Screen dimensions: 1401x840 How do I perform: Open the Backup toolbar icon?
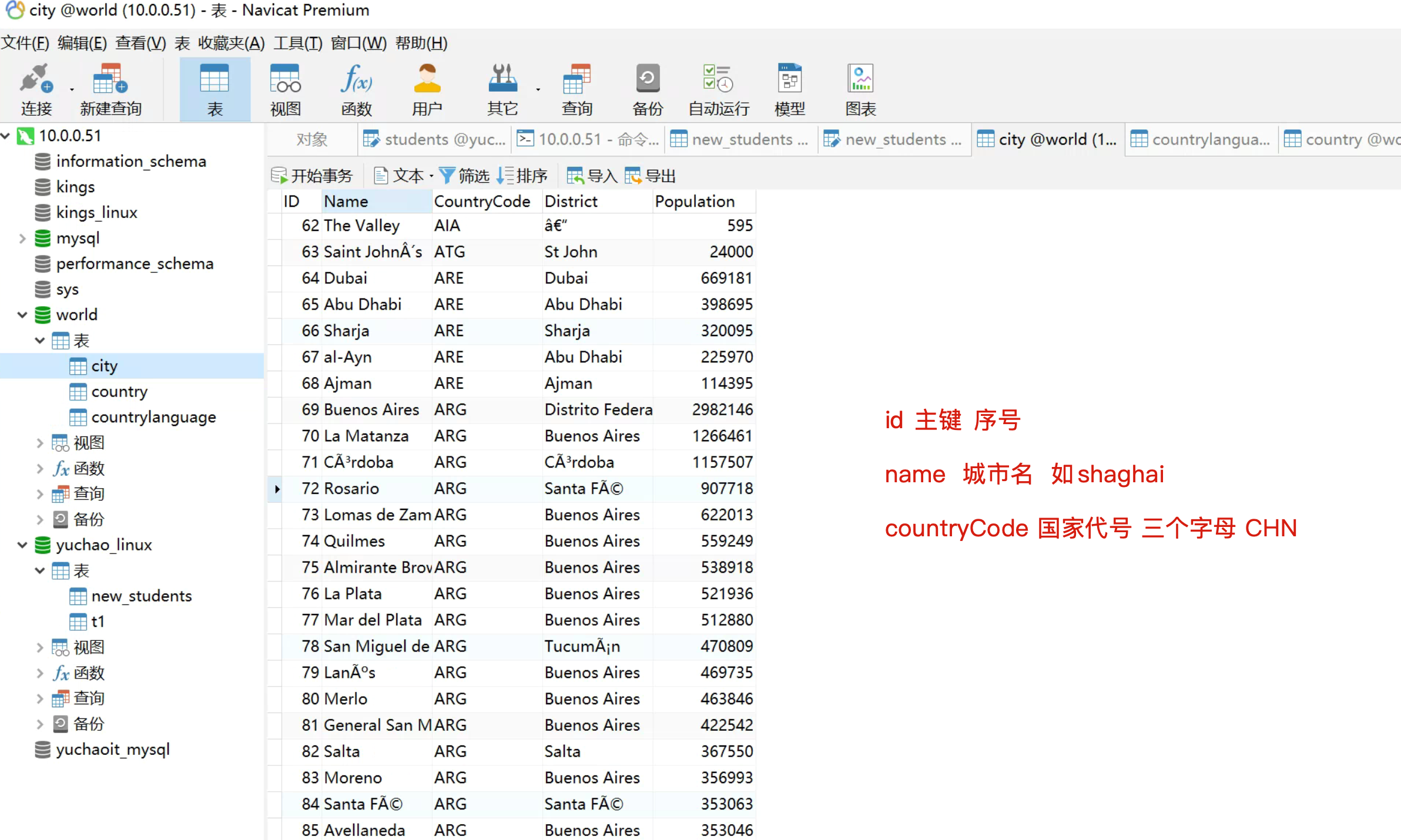[x=647, y=79]
